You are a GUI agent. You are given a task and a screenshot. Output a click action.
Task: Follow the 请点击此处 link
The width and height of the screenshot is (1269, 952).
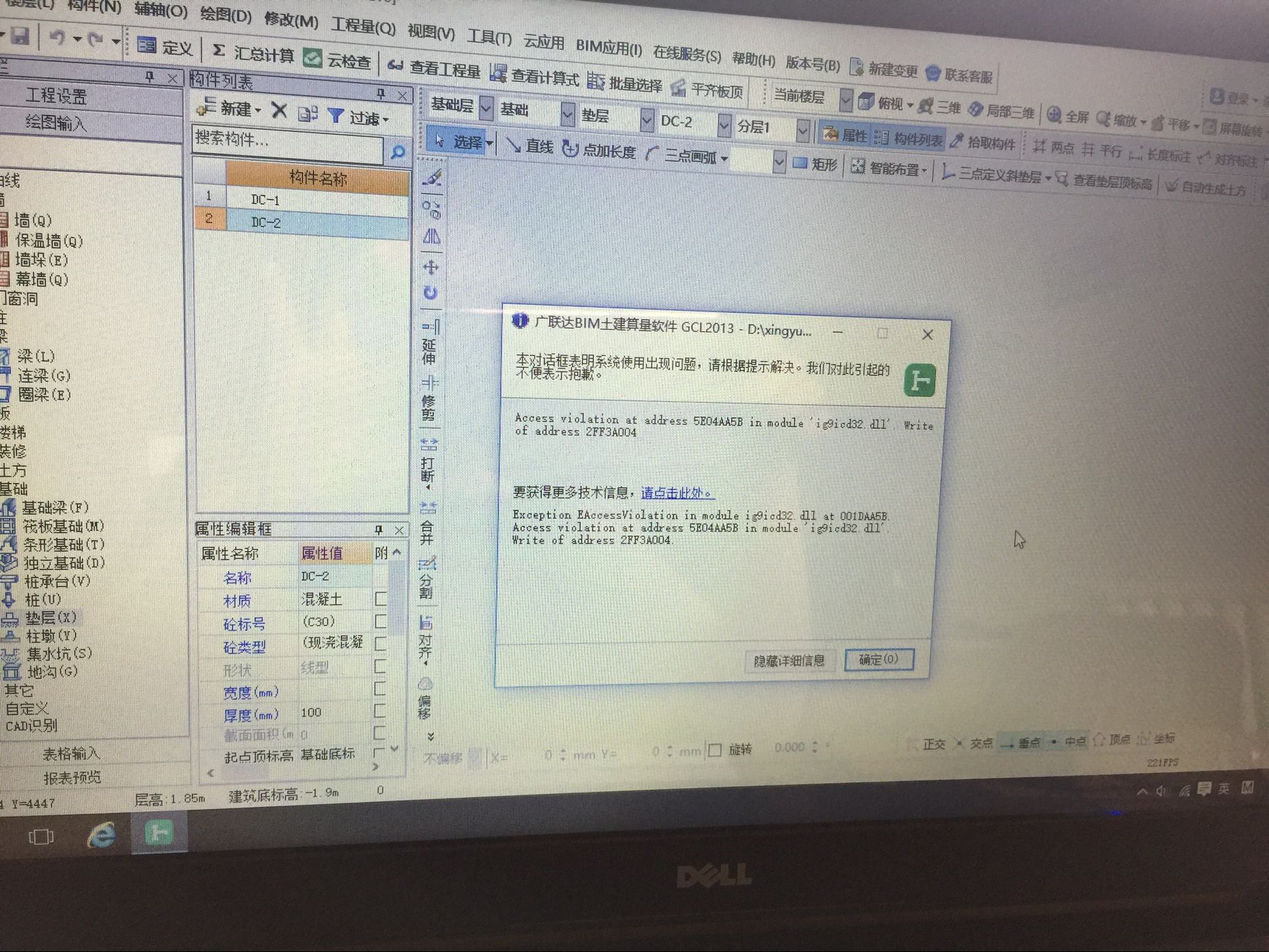coord(677,493)
